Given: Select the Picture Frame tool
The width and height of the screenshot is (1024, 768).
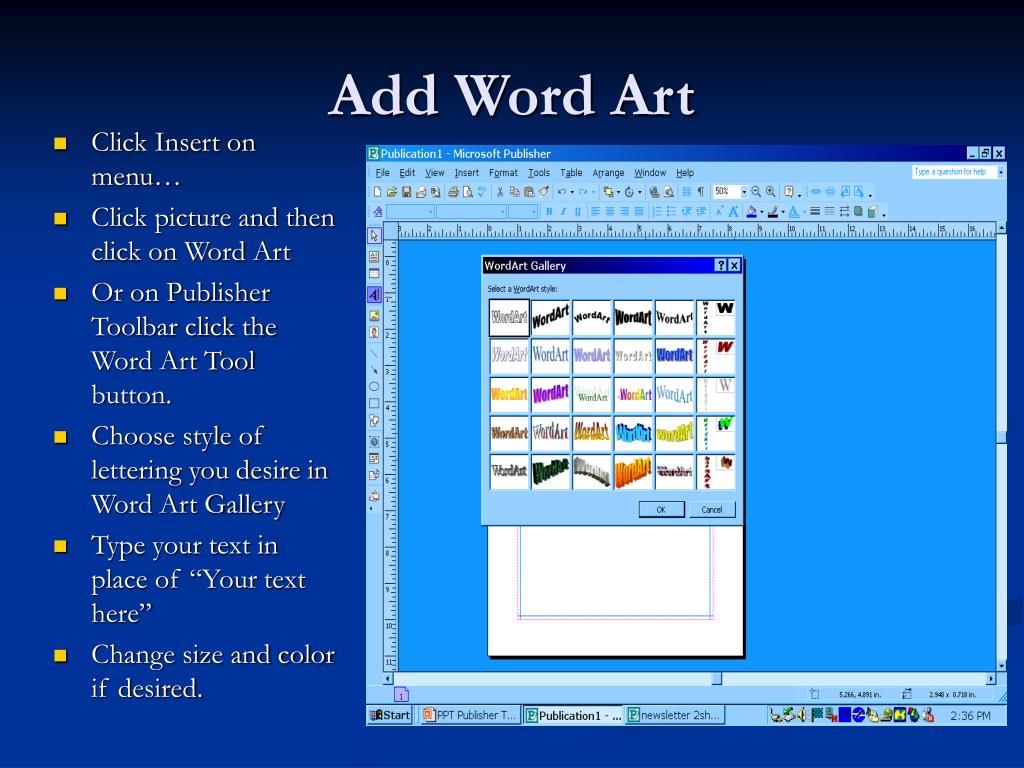Looking at the screenshot, I should tap(374, 316).
